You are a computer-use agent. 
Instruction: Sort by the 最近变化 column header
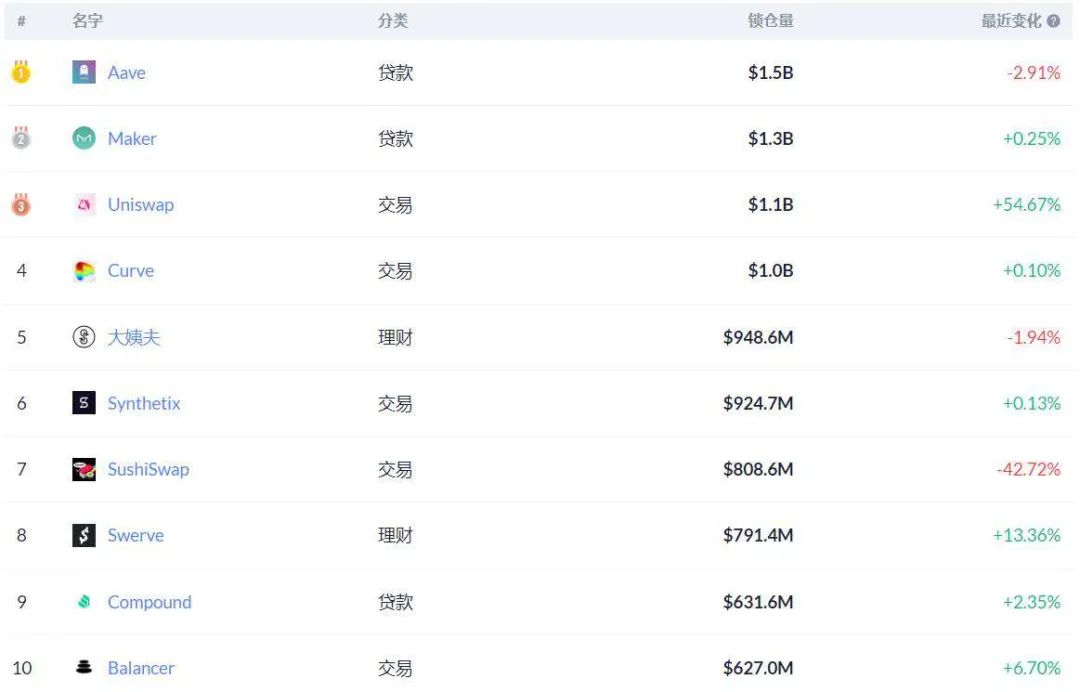coord(1011,21)
